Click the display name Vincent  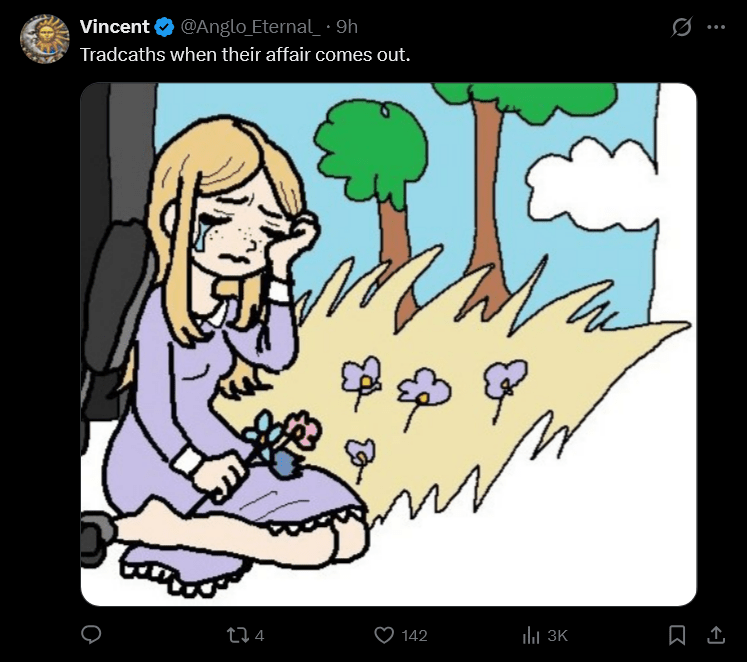114,27
